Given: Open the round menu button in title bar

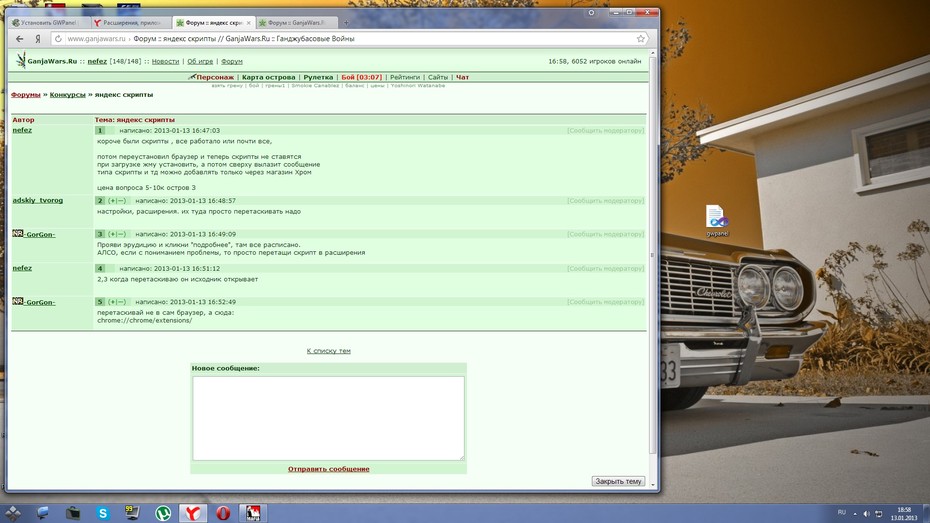Looking at the screenshot, I should 591,12.
